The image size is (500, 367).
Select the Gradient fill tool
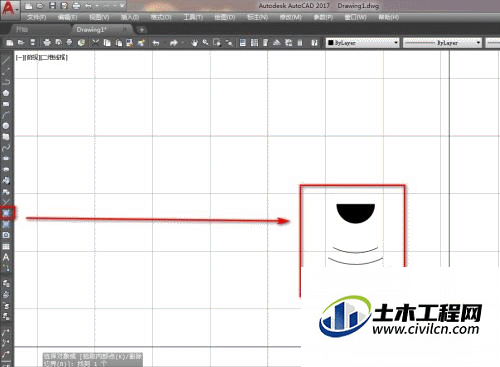coord(6,224)
